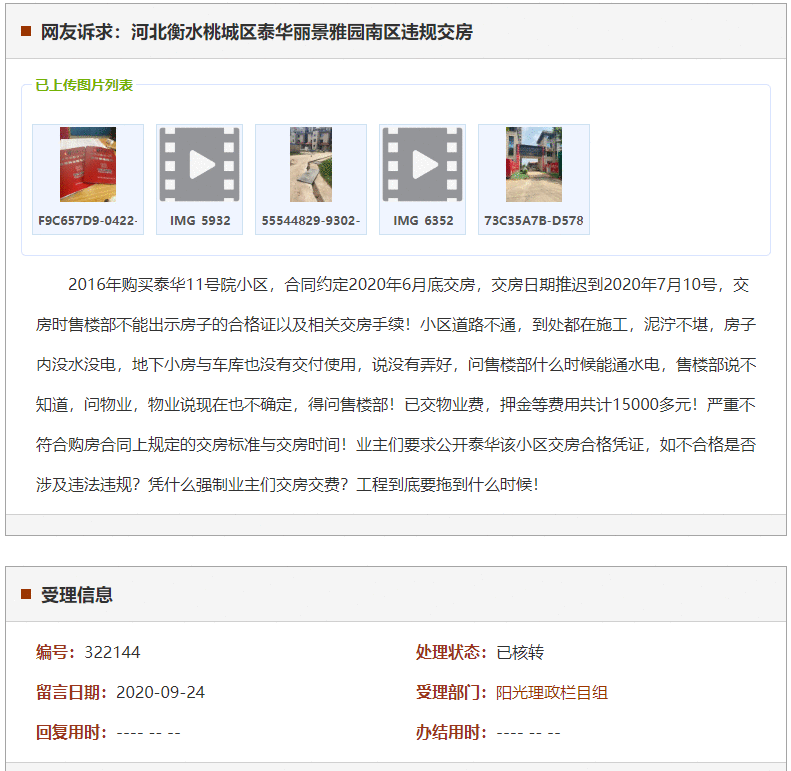Click the complaint title about 泰华丽景雅园南区
This screenshot has width=791, height=771.
tap(256, 32)
